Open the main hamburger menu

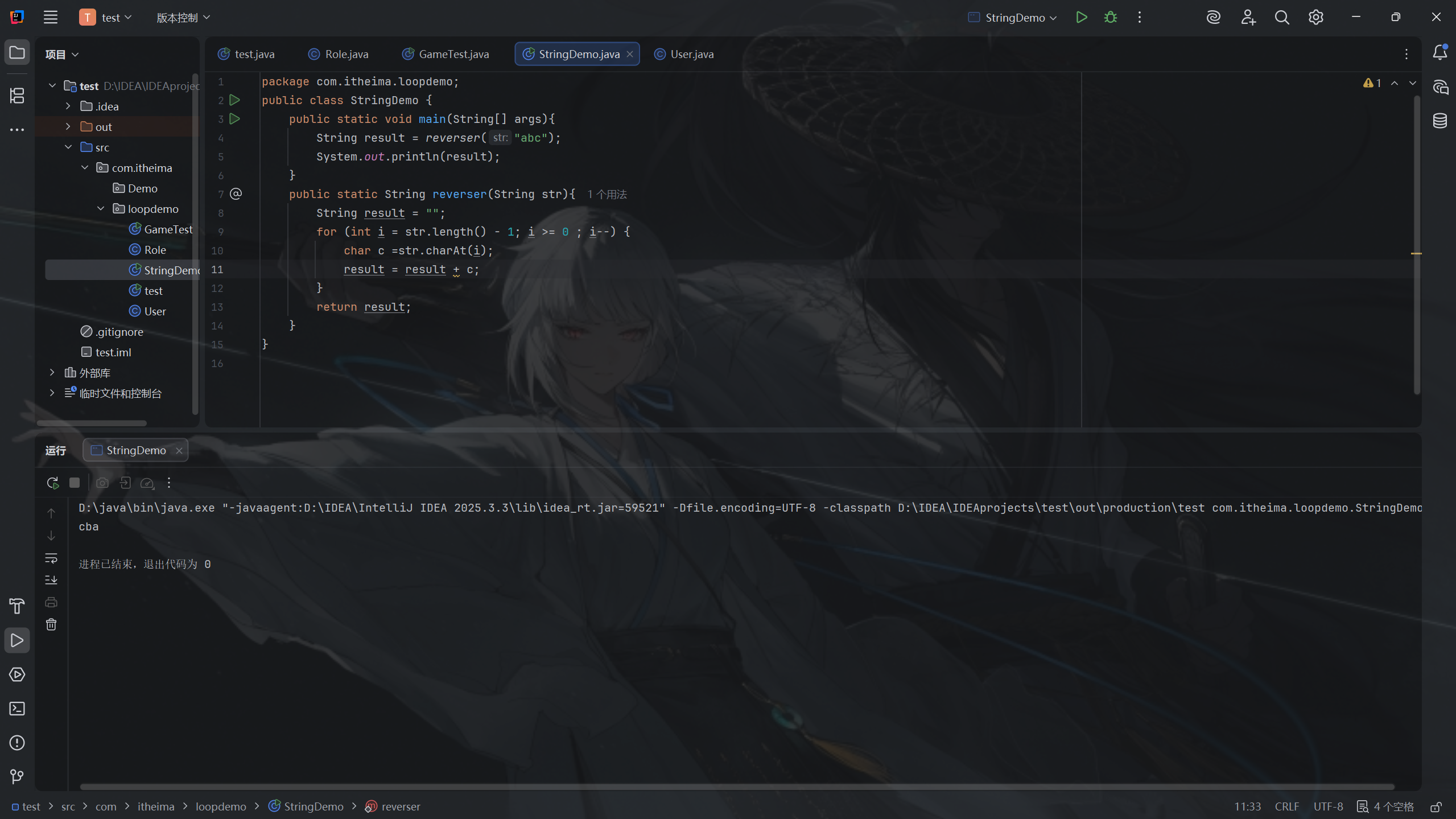51,17
